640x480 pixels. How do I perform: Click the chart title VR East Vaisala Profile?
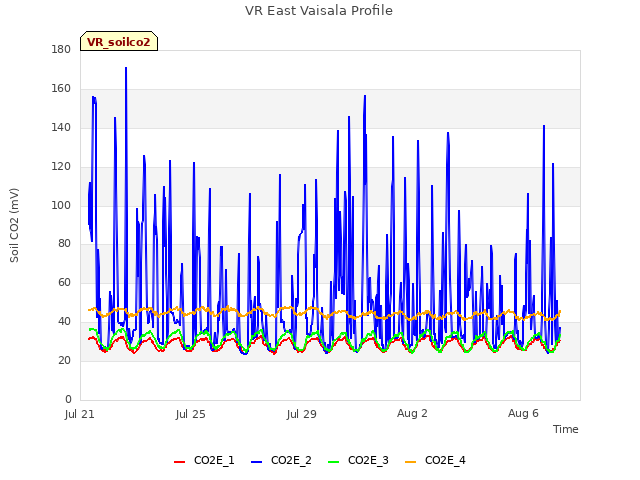(x=319, y=11)
